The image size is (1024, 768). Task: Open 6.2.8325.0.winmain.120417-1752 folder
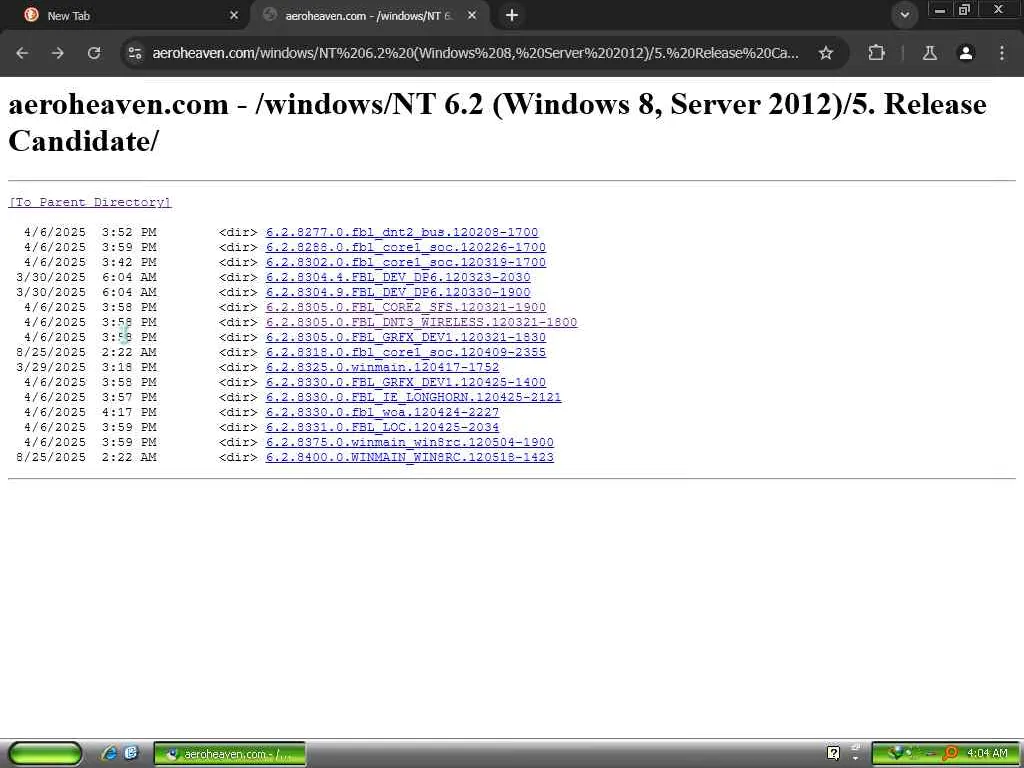tap(382, 367)
